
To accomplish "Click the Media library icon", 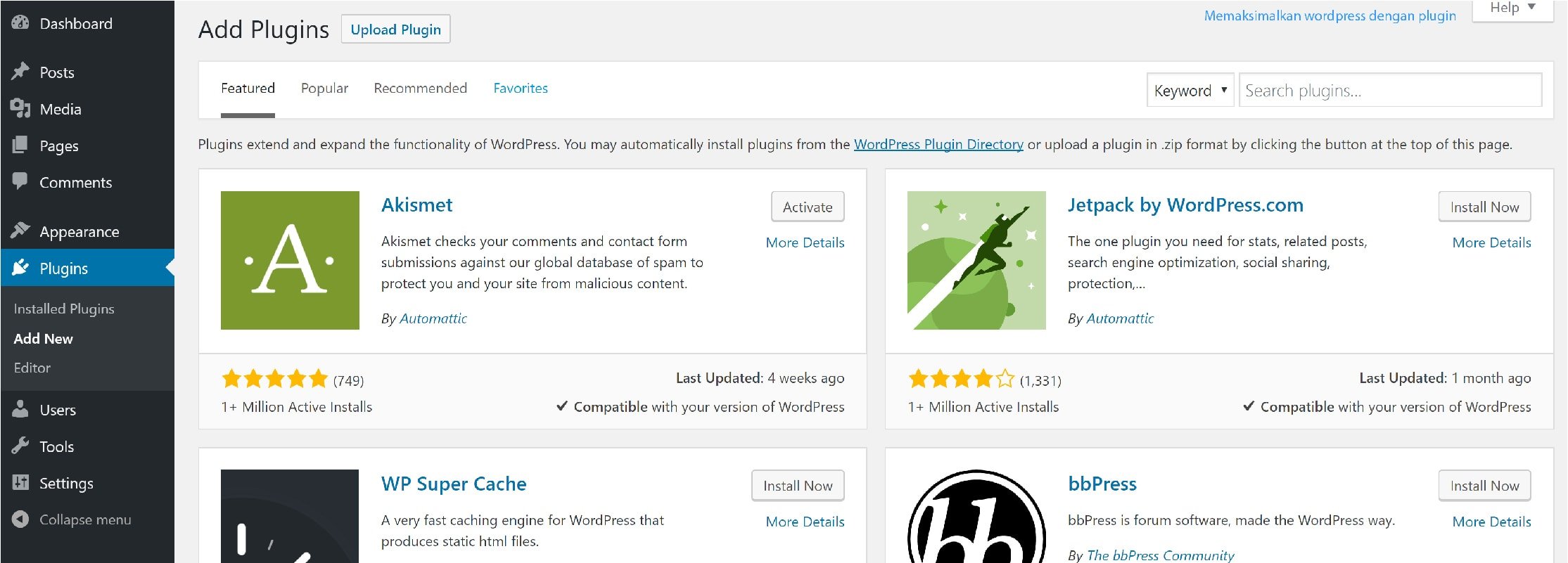I will point(20,108).
